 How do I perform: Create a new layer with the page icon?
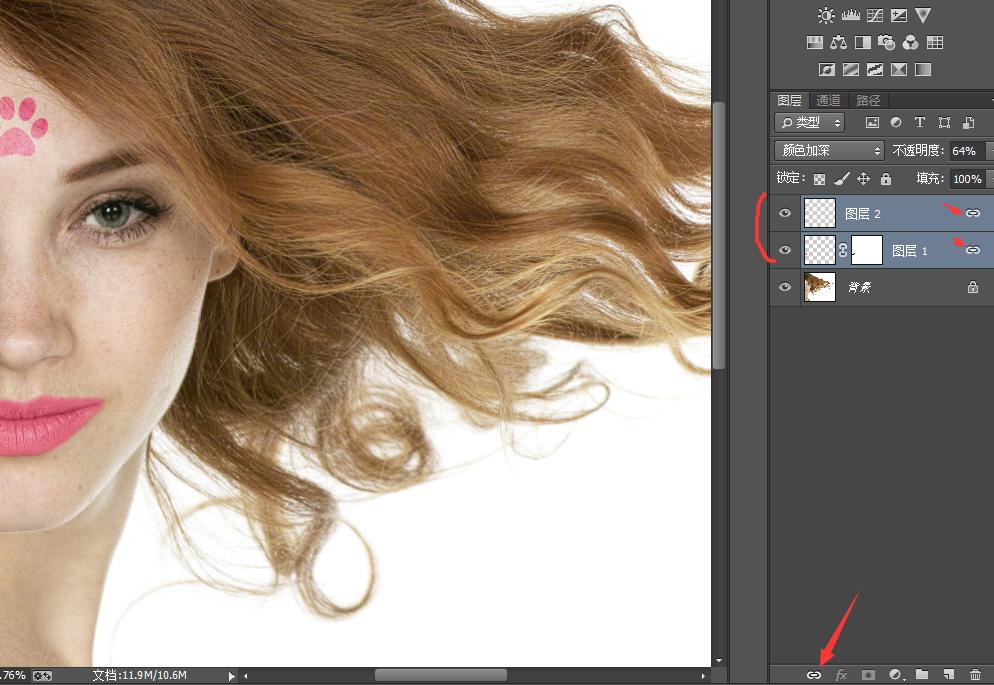[948, 675]
